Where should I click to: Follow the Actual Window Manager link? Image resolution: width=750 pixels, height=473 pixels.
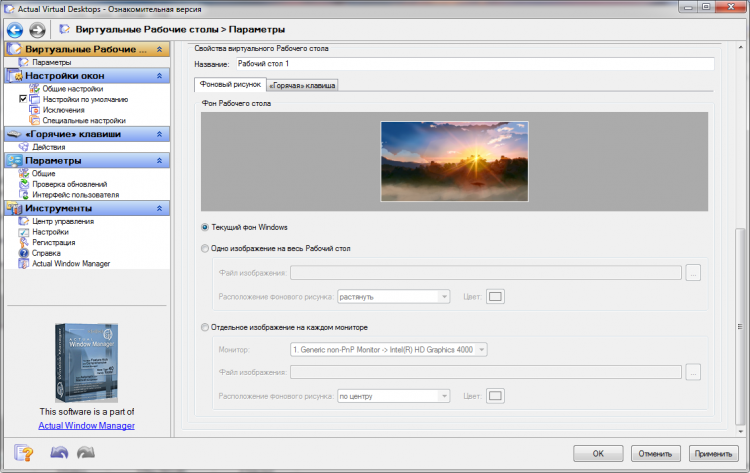pyautogui.click(x=87, y=425)
